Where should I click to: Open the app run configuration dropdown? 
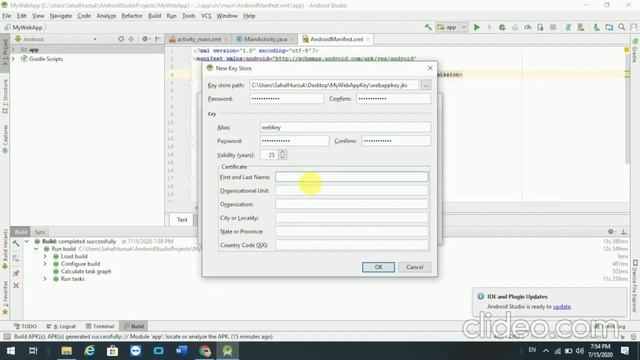click(452, 27)
